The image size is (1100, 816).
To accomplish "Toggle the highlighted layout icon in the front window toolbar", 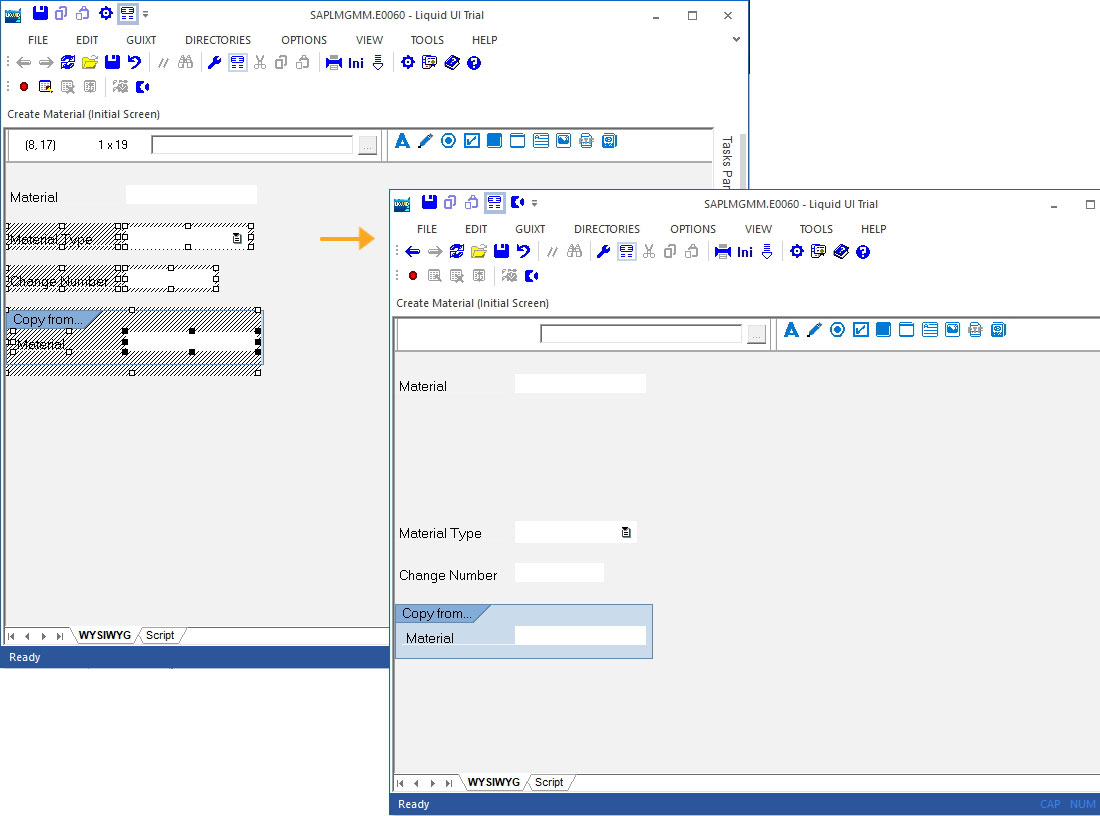I will click(x=626, y=251).
